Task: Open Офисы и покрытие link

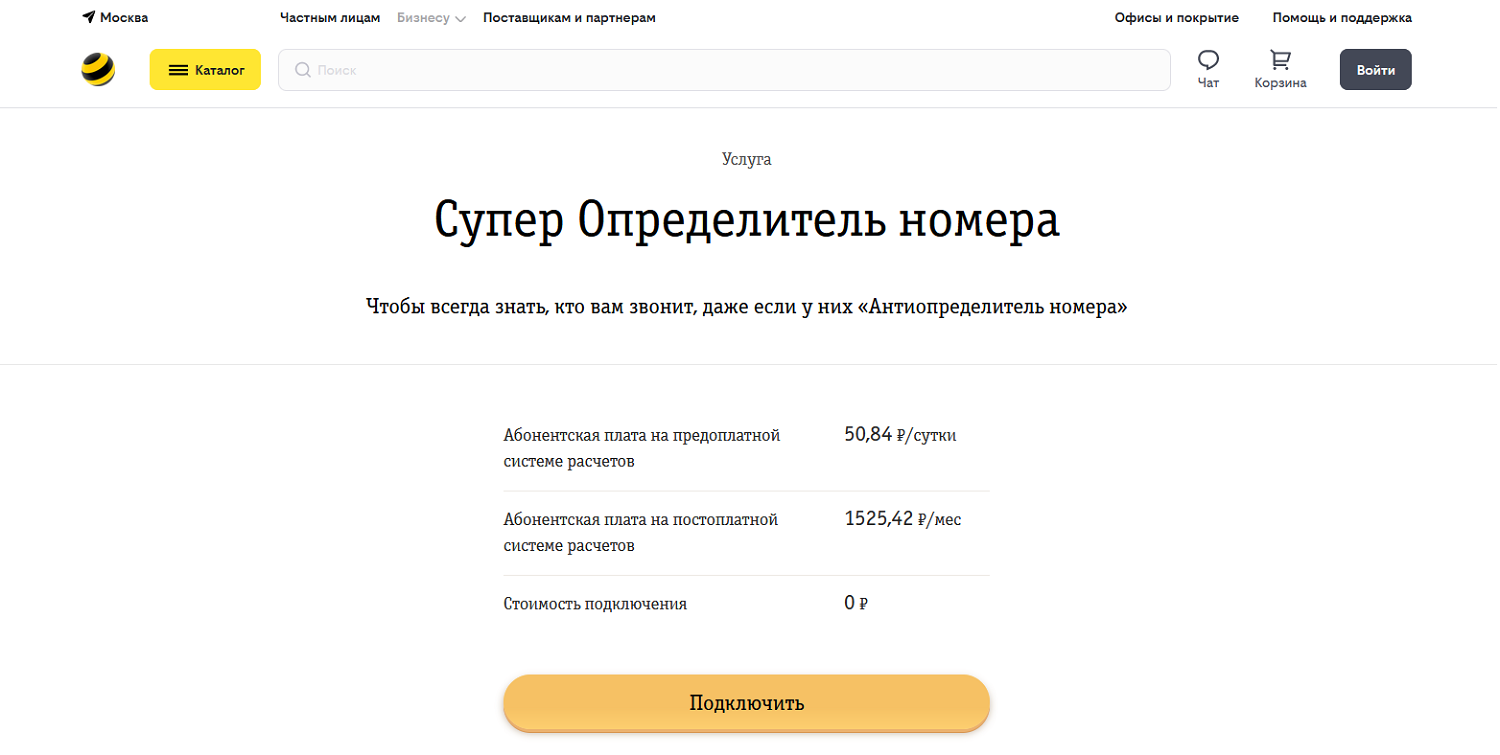Action: click(x=1177, y=18)
